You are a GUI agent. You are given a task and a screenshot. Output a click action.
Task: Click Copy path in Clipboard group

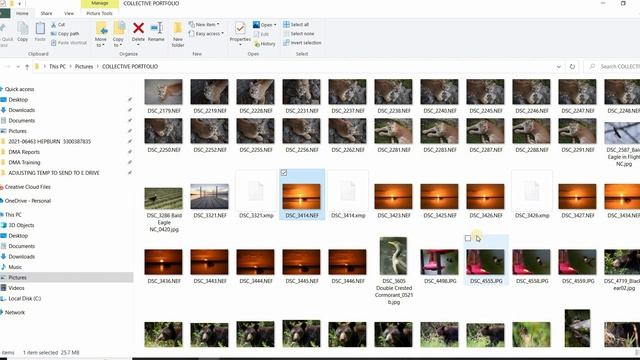coord(65,34)
